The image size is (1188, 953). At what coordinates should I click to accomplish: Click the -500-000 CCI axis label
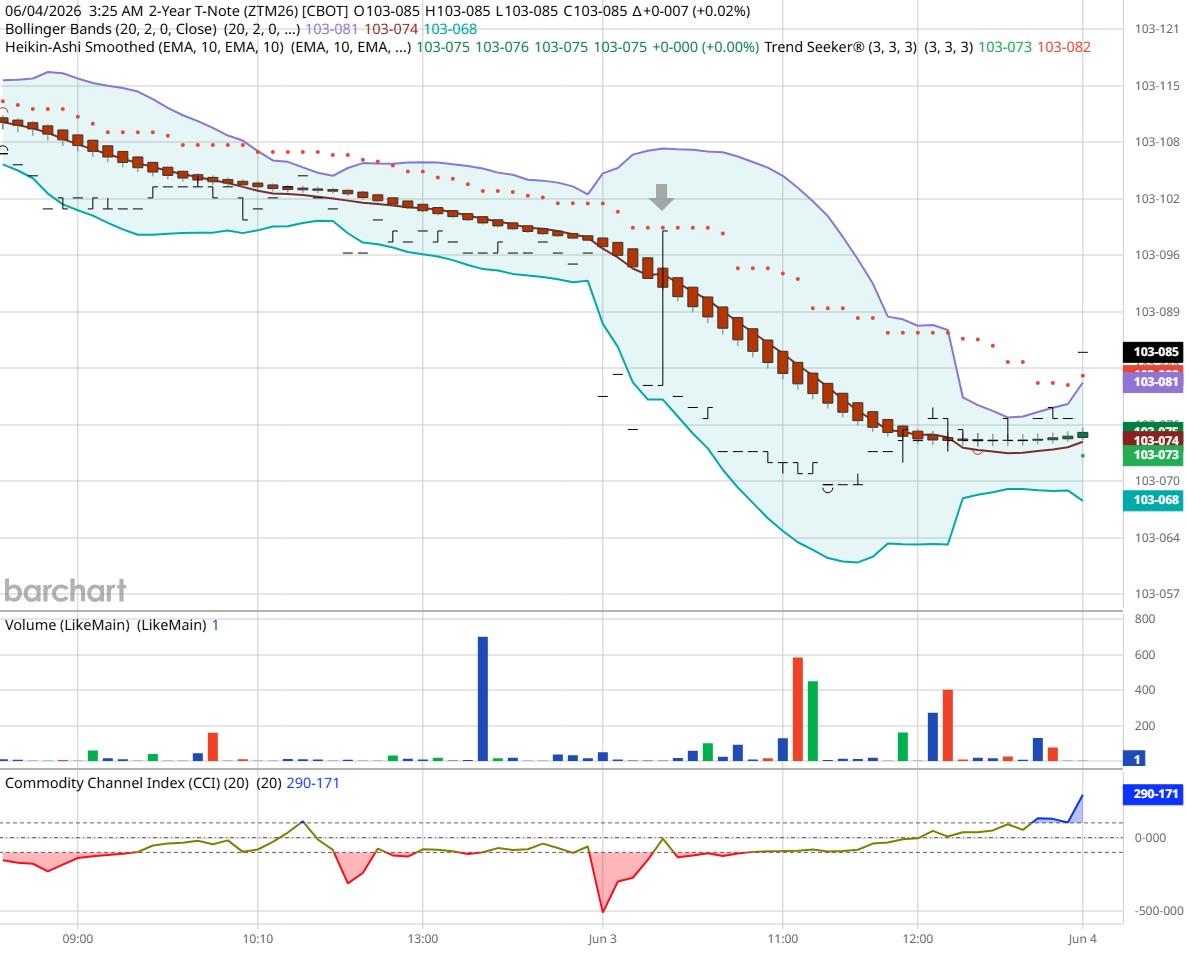1158,911
